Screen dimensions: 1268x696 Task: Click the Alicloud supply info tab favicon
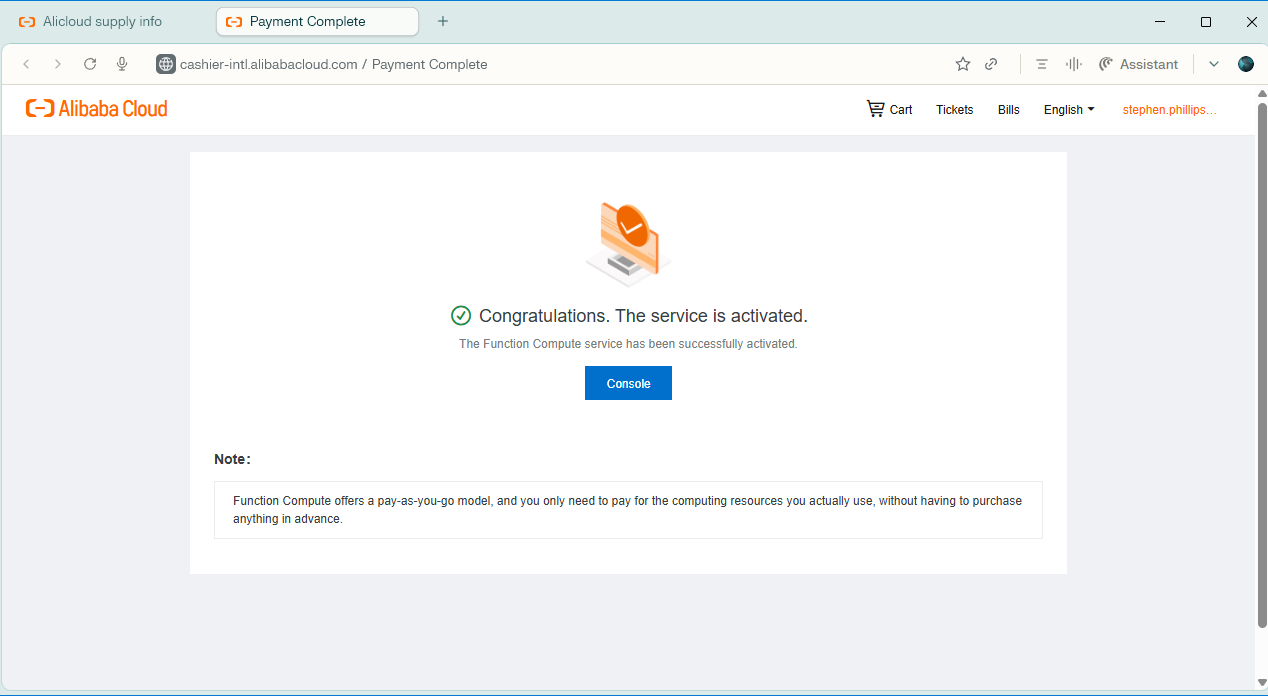click(27, 21)
